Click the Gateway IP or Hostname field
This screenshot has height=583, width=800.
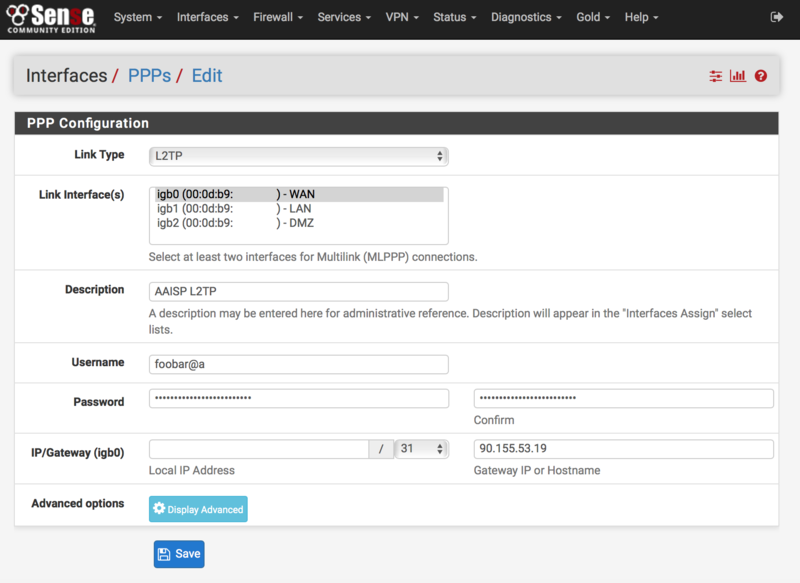623,449
